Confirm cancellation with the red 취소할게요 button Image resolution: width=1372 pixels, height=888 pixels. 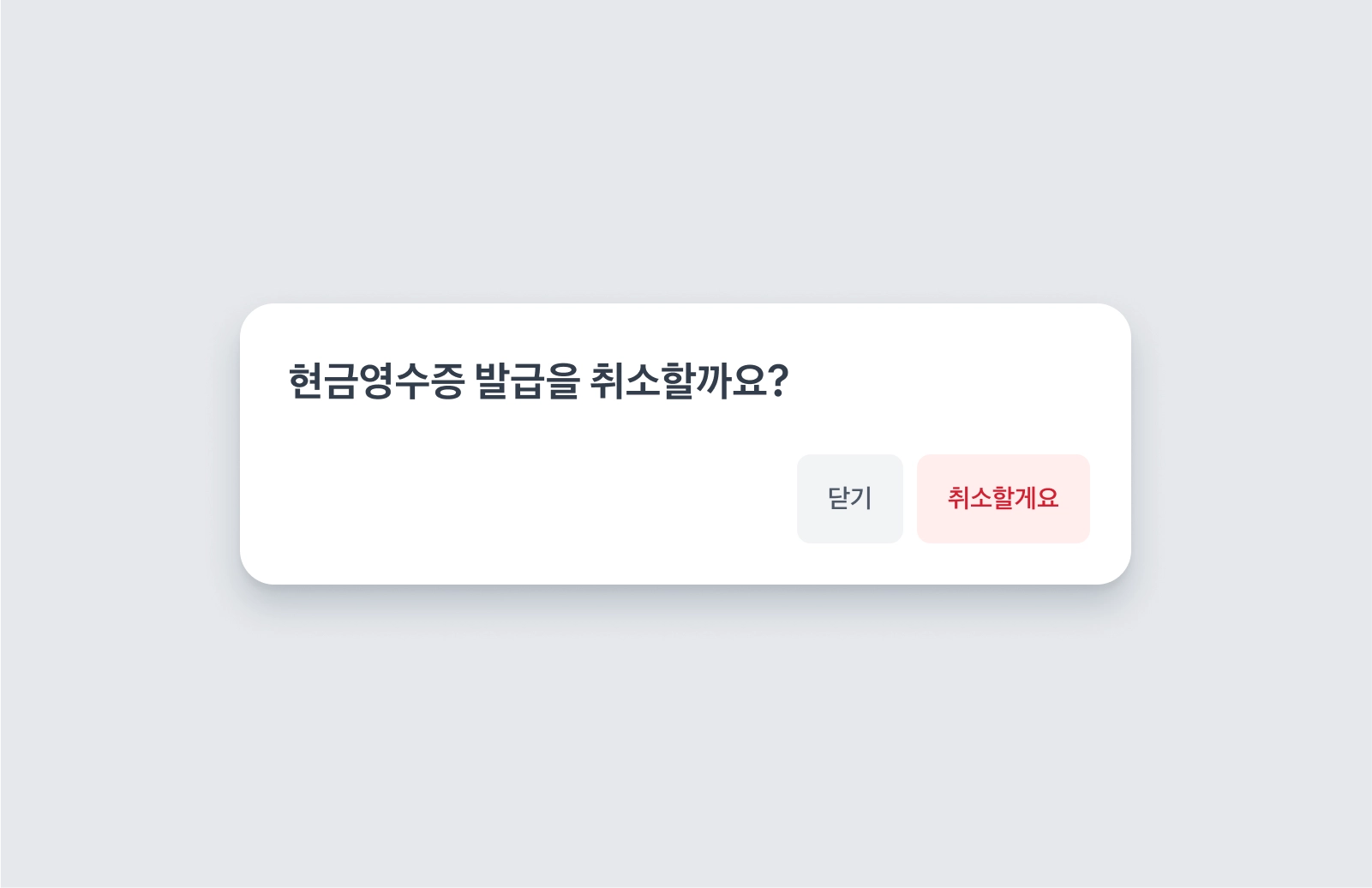(1003, 499)
